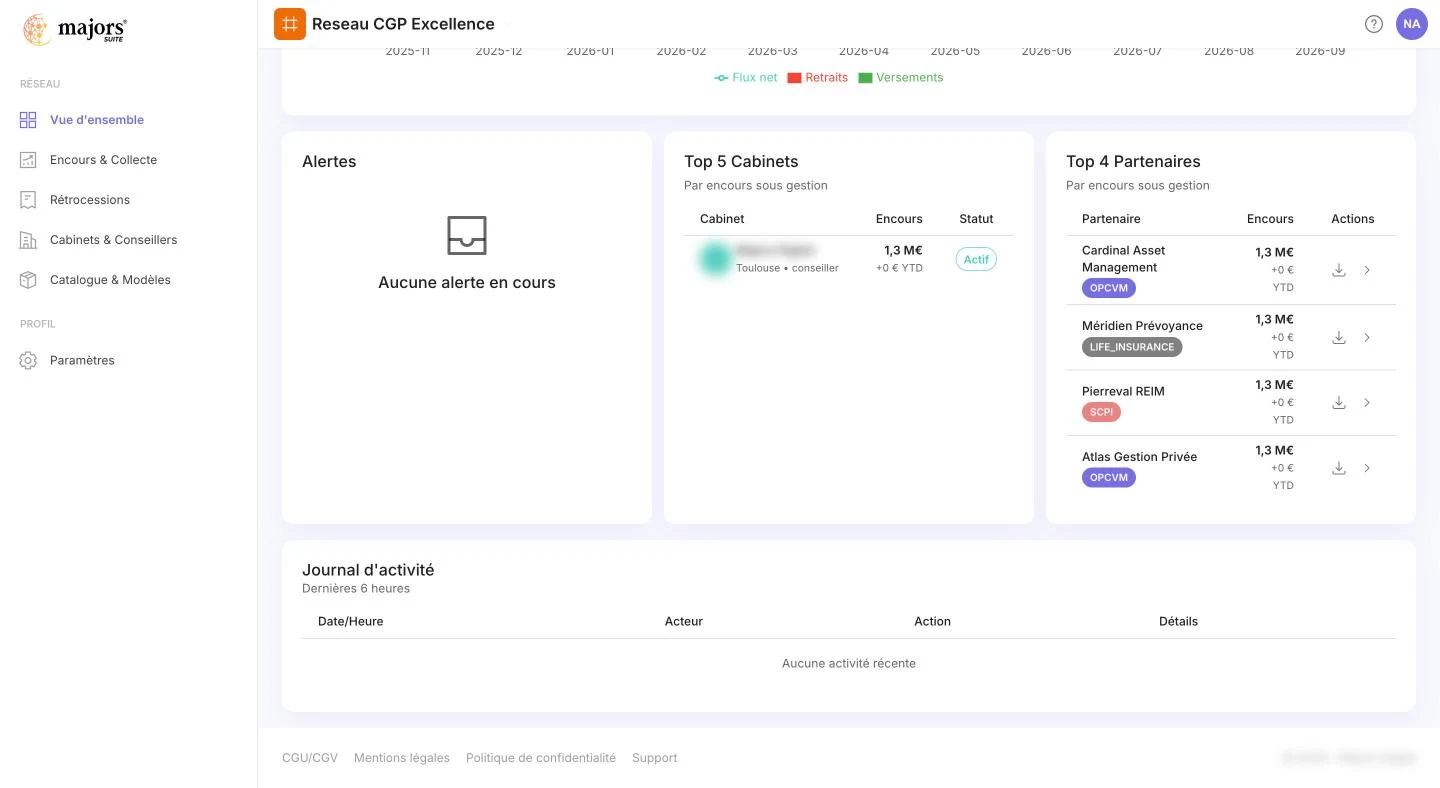Open the NA user avatar menu
1440x788 pixels.
(x=1412, y=24)
